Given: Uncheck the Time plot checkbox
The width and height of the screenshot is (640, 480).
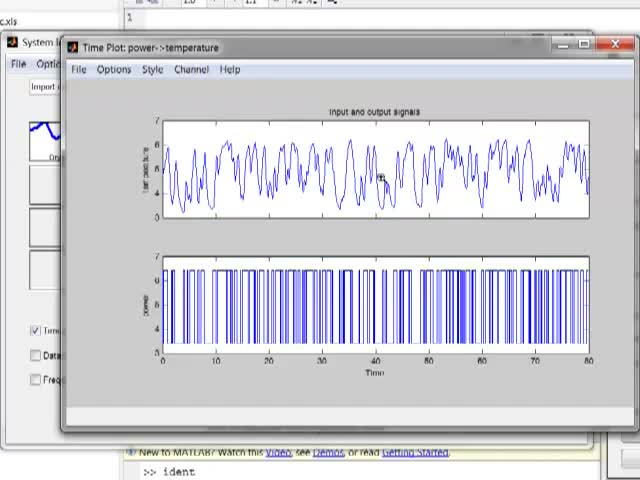Looking at the screenshot, I should (x=36, y=330).
